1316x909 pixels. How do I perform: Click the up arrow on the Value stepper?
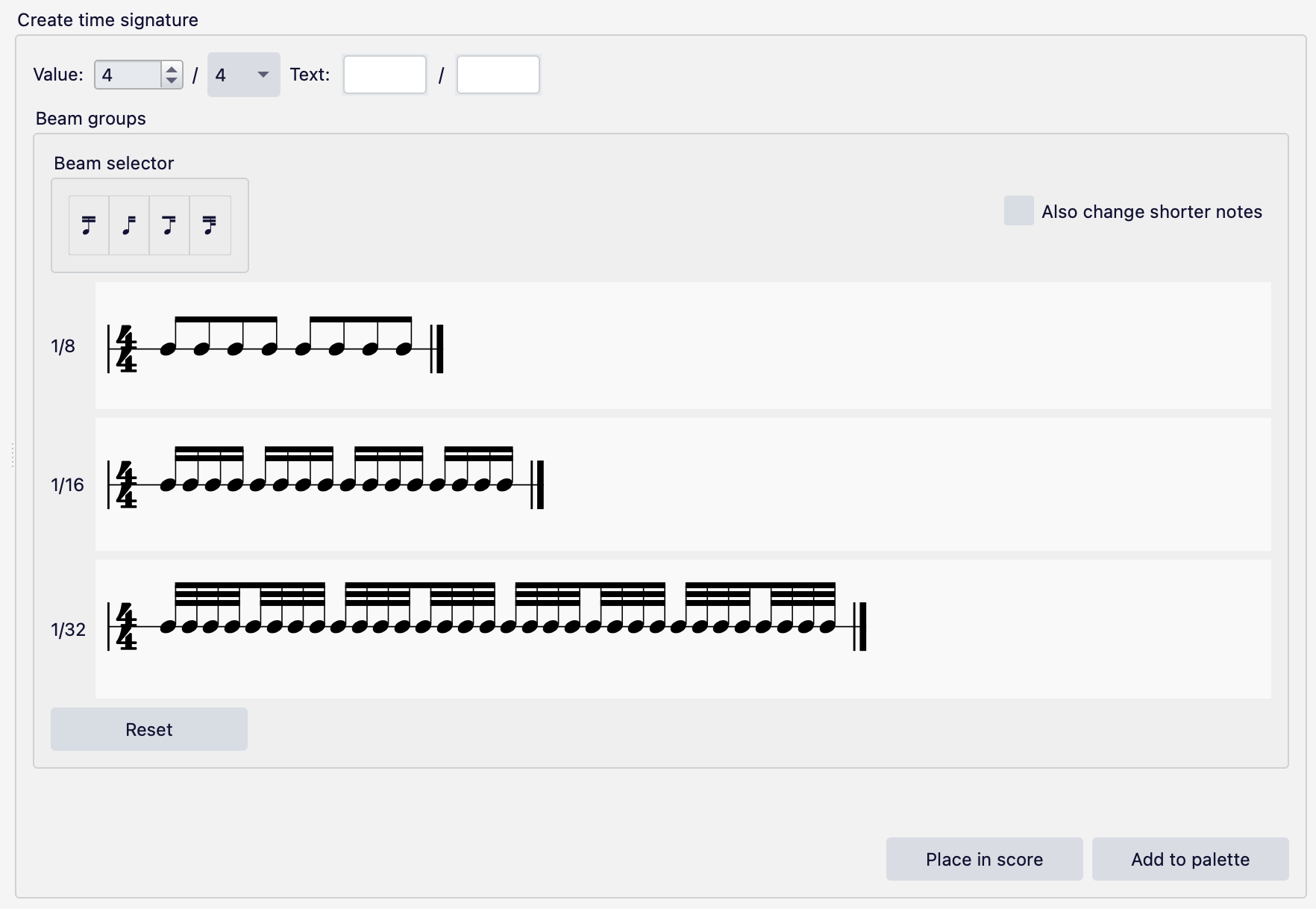point(171,68)
